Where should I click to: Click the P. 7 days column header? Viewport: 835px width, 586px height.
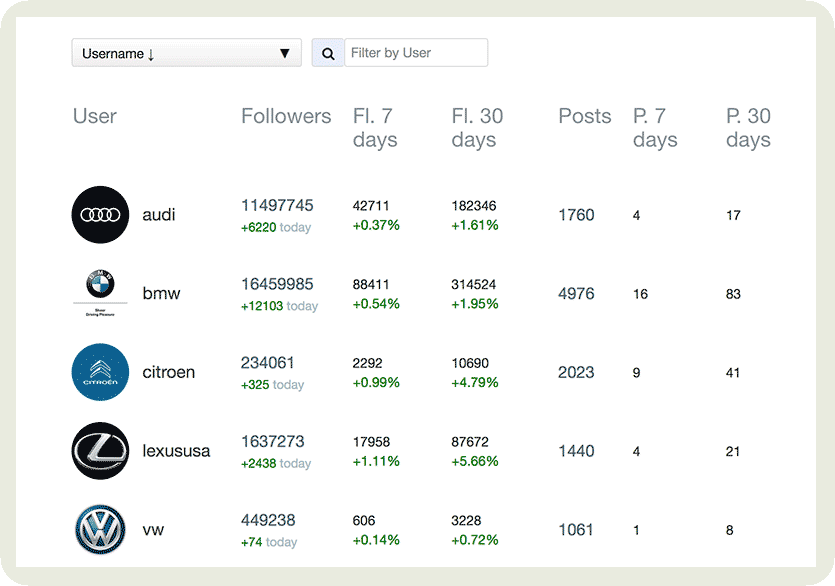point(655,128)
